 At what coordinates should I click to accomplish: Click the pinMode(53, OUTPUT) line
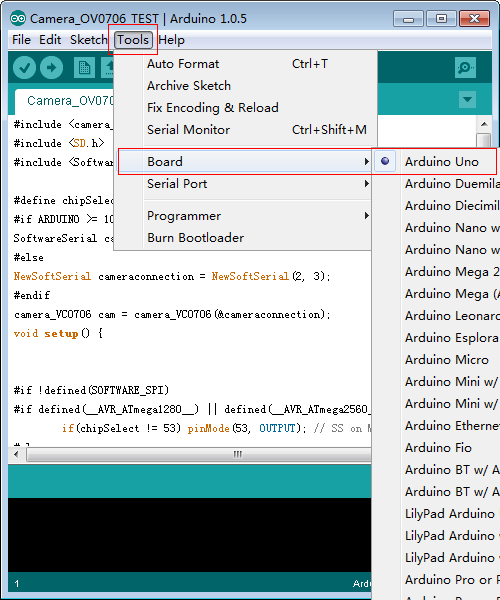pyautogui.click(x=216, y=428)
